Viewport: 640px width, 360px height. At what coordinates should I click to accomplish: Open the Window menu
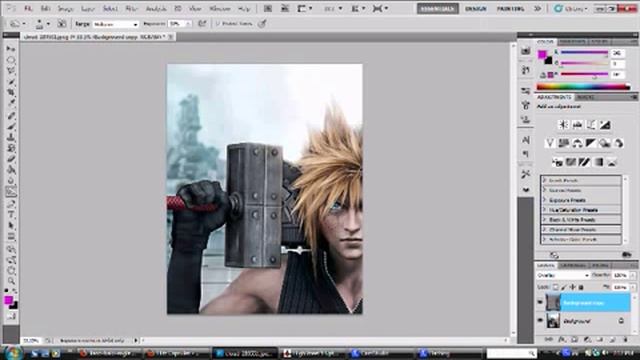click(220, 9)
